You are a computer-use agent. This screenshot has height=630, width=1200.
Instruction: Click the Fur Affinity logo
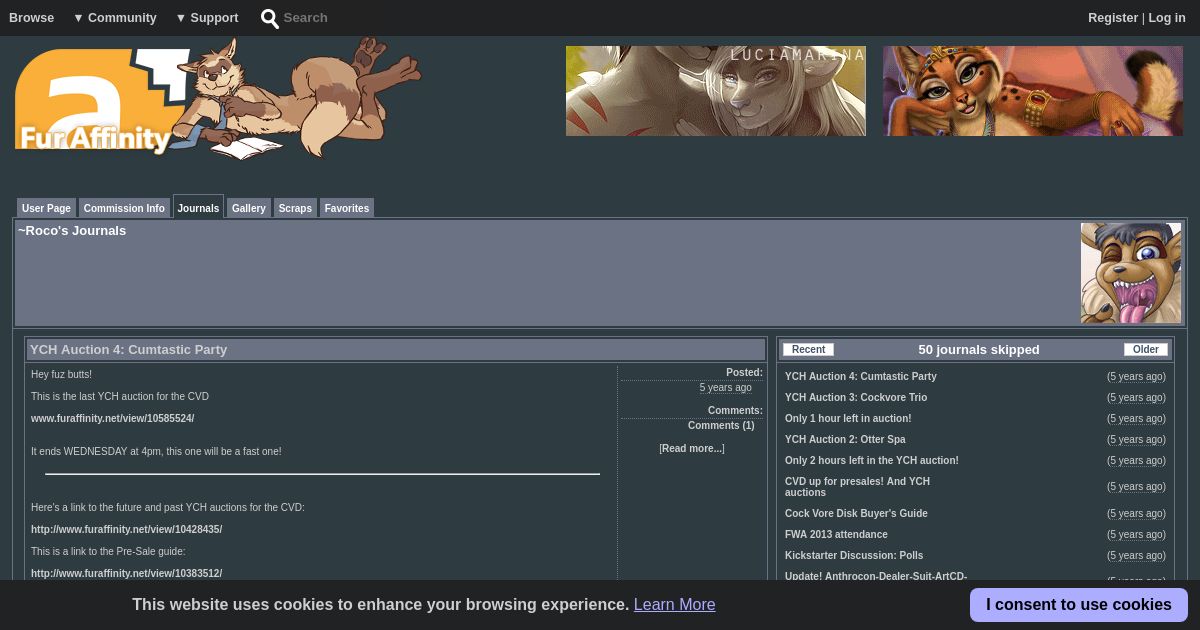point(217,98)
